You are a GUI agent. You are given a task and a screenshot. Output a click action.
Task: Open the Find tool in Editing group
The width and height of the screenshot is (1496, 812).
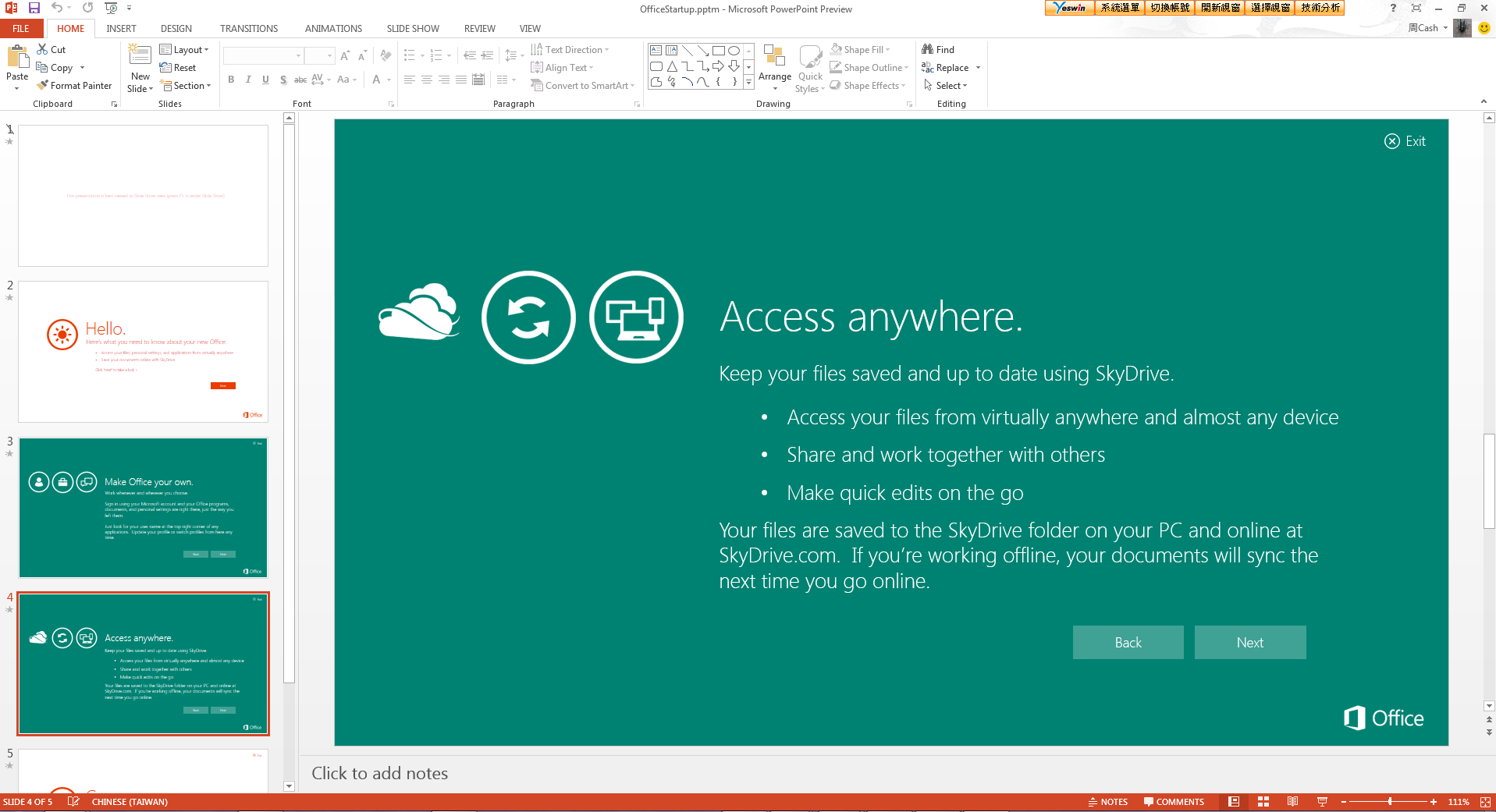click(938, 50)
